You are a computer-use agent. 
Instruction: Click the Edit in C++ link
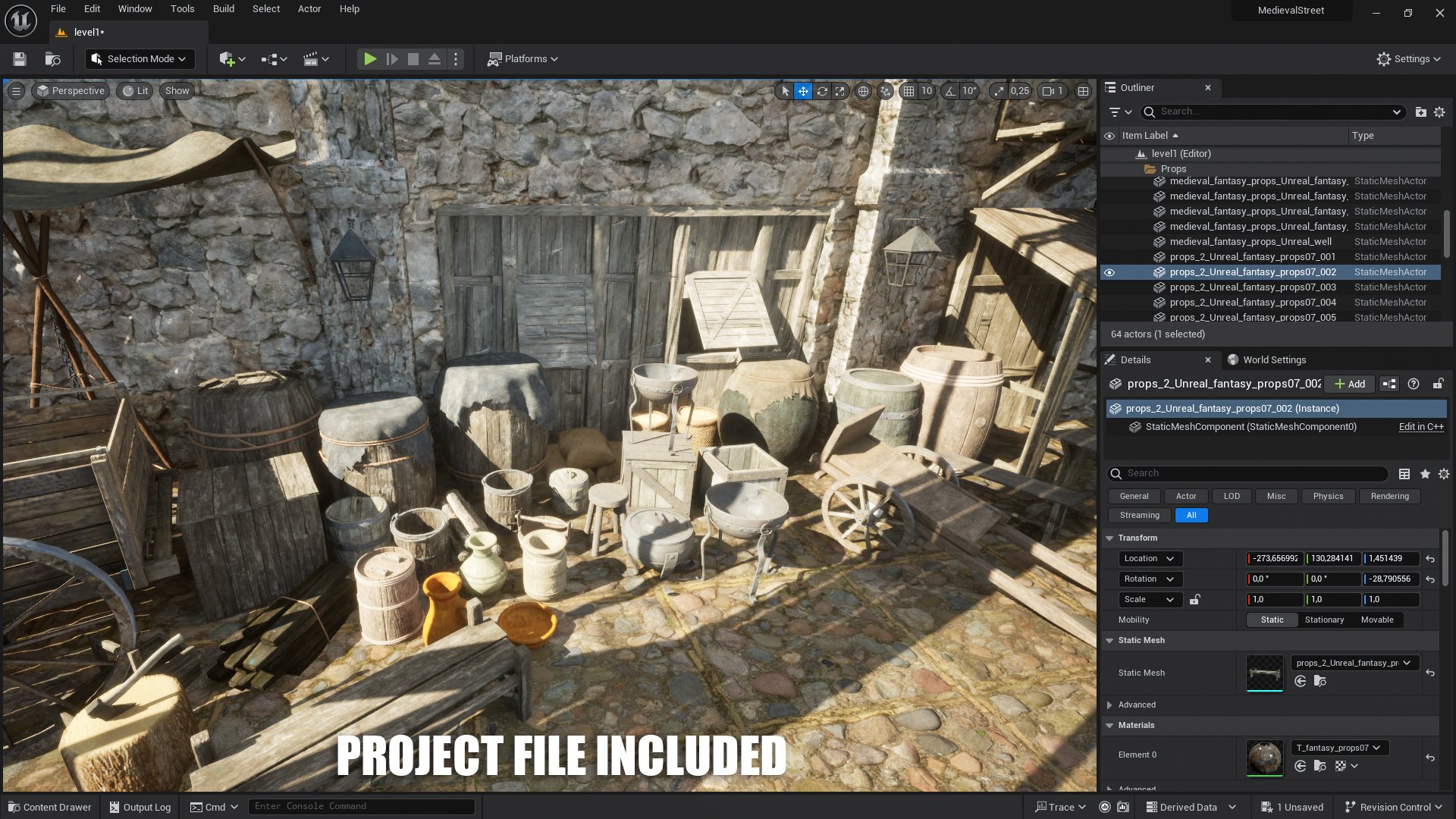pos(1421,427)
